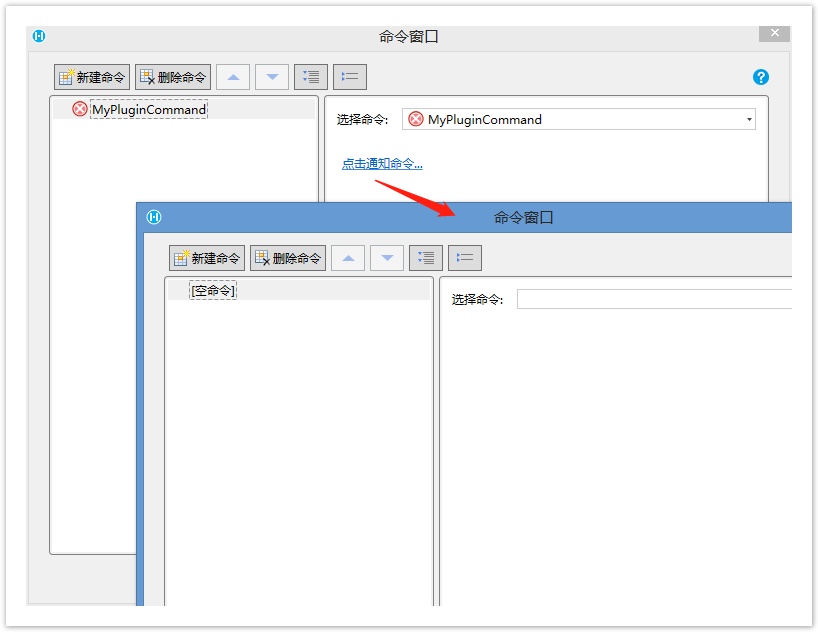Move command down in back window toolbar
The width and height of the screenshot is (818, 632).
click(x=272, y=77)
